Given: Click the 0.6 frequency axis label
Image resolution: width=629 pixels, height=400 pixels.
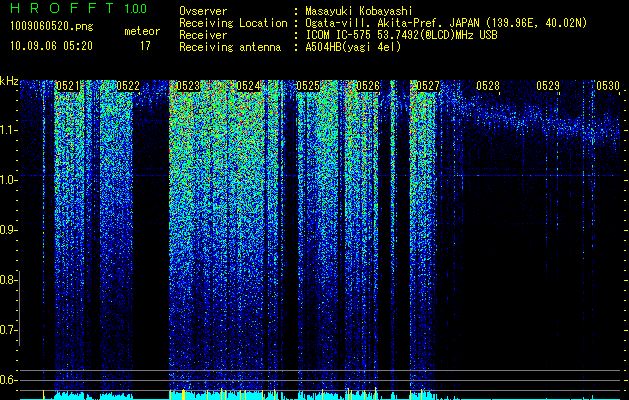Looking at the screenshot, I should 8,380.
